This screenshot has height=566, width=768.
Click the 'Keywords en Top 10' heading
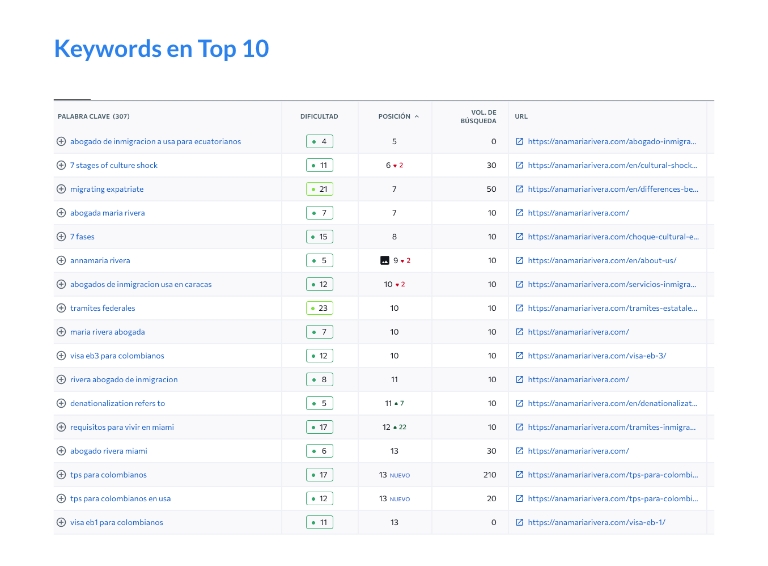[x=162, y=49]
